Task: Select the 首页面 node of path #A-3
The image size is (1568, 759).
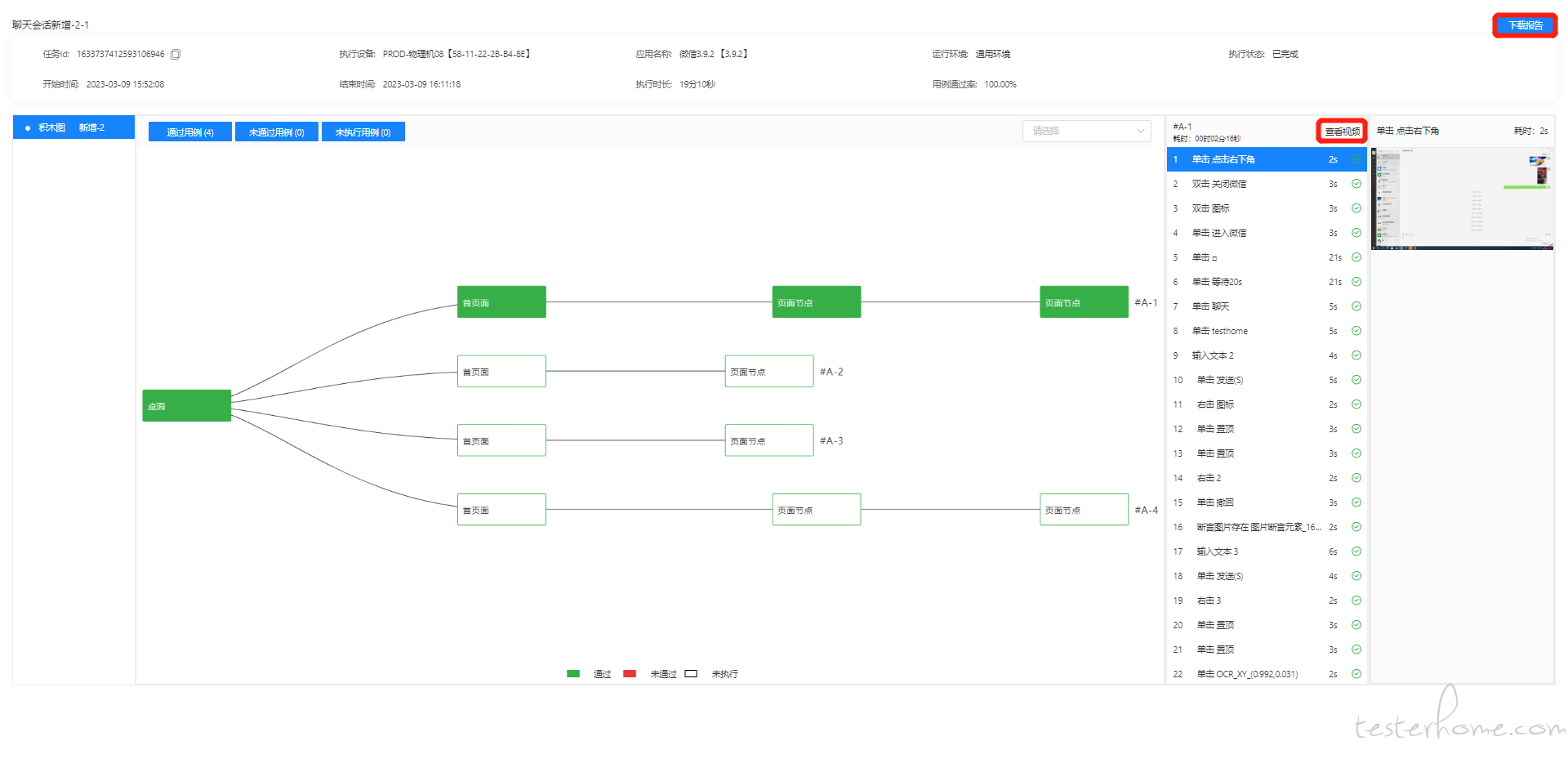Action: [x=501, y=440]
